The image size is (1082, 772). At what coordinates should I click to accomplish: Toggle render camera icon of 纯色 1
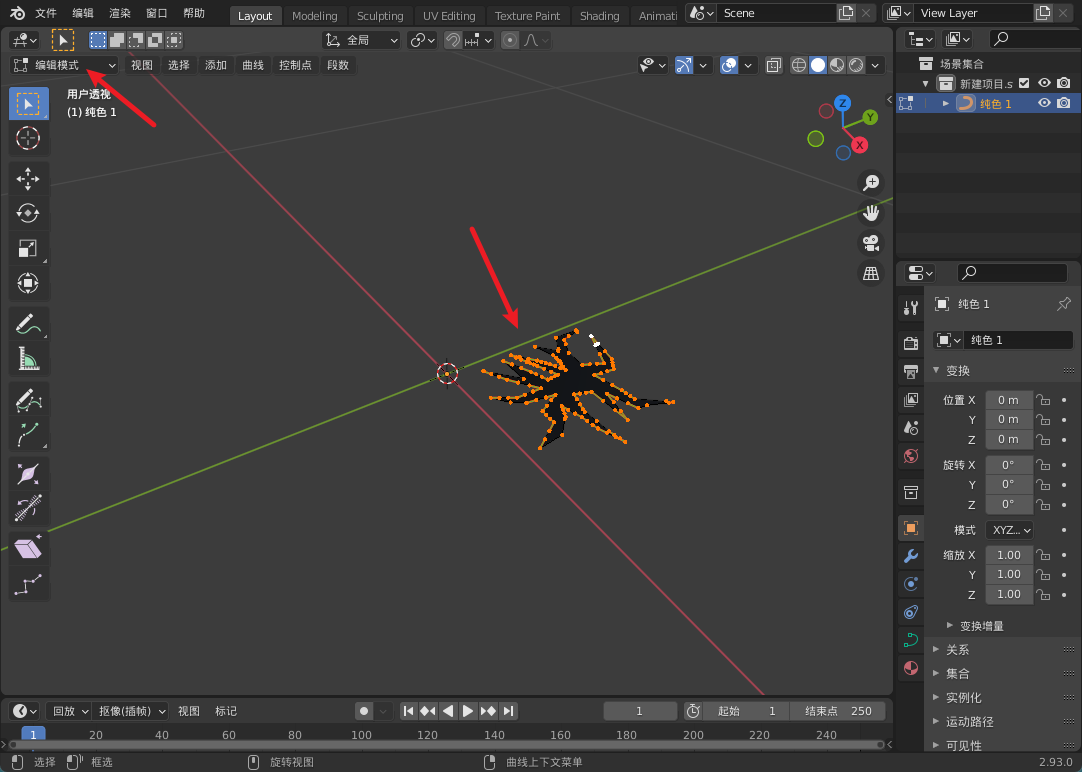(x=1064, y=103)
